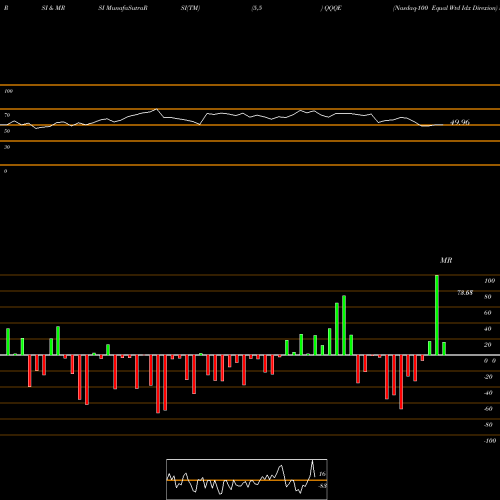Open the mini oscillator chart thumbnail
500x500 pixels.
247,479
